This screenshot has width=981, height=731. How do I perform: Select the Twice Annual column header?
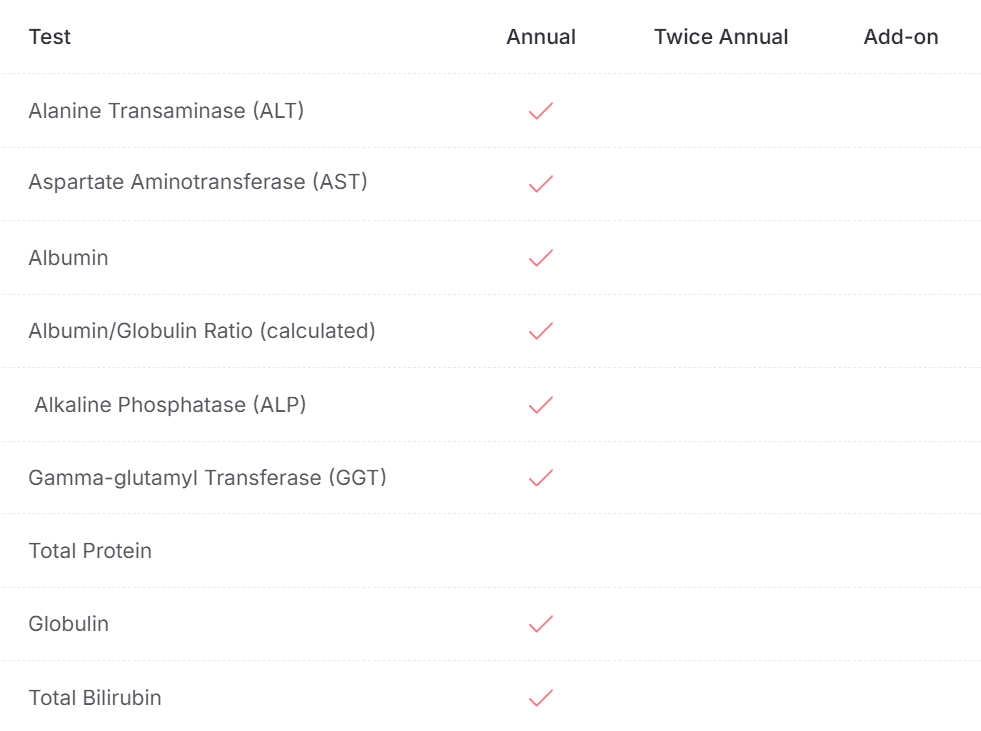tap(721, 37)
